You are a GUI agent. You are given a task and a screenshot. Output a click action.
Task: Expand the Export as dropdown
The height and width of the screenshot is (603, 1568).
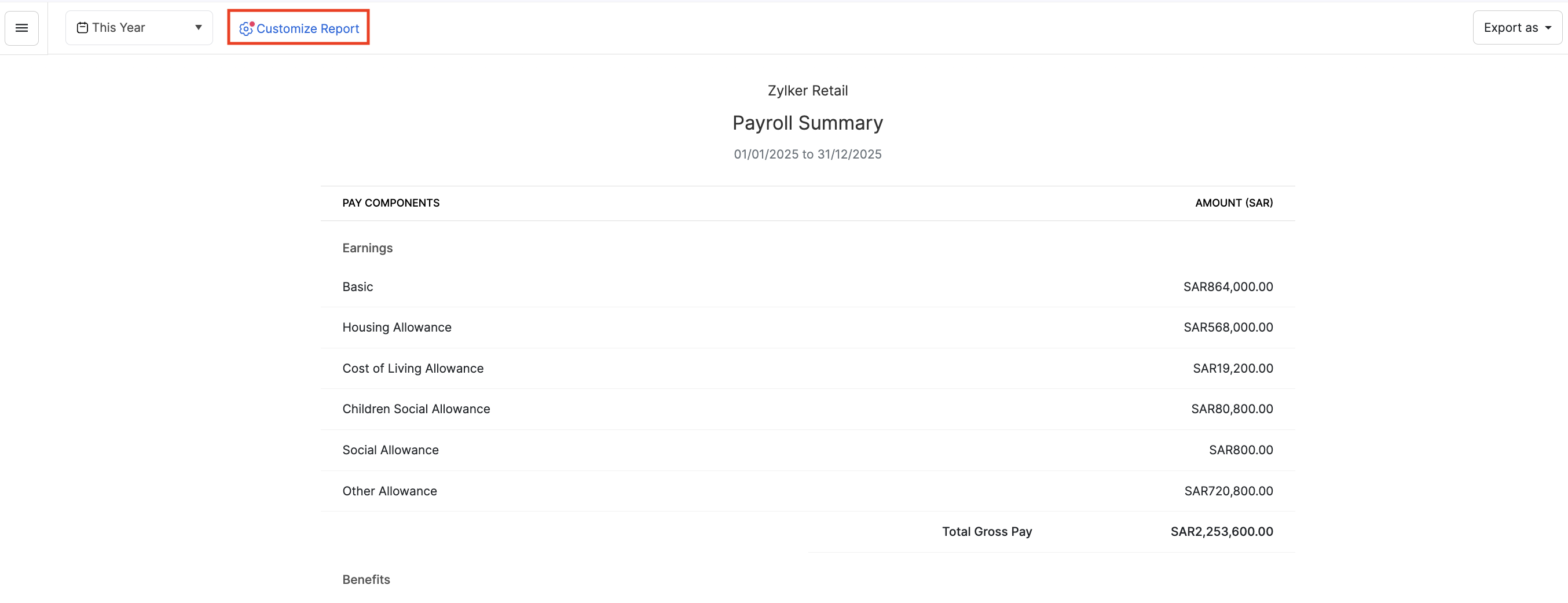click(x=1517, y=27)
